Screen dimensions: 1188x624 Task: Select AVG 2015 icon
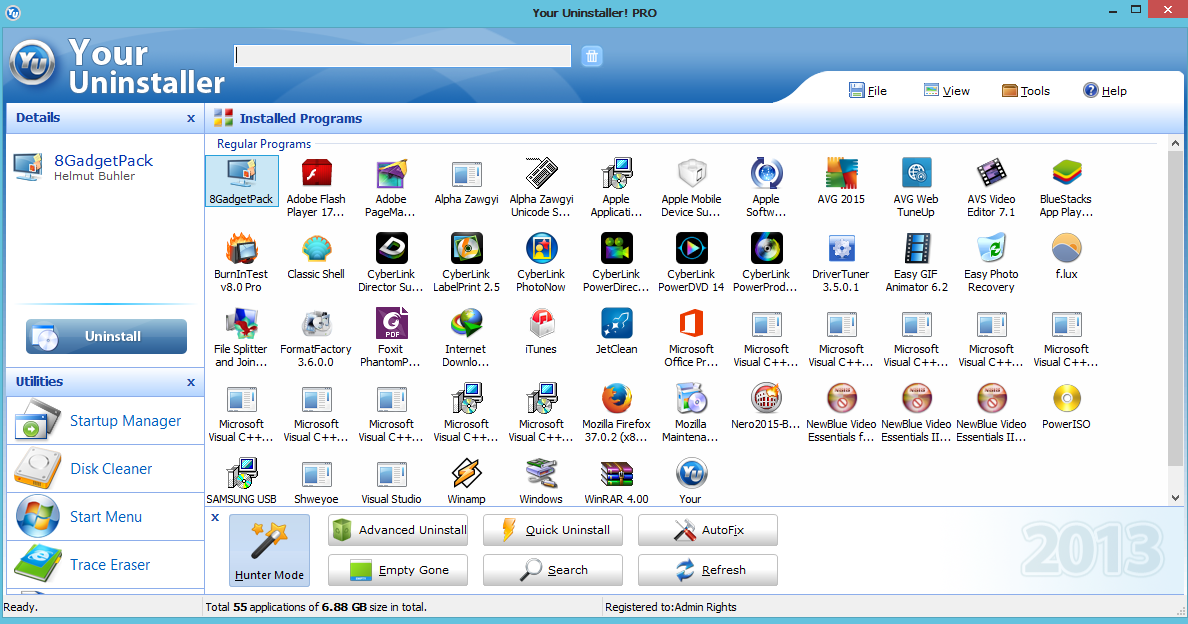(x=841, y=174)
